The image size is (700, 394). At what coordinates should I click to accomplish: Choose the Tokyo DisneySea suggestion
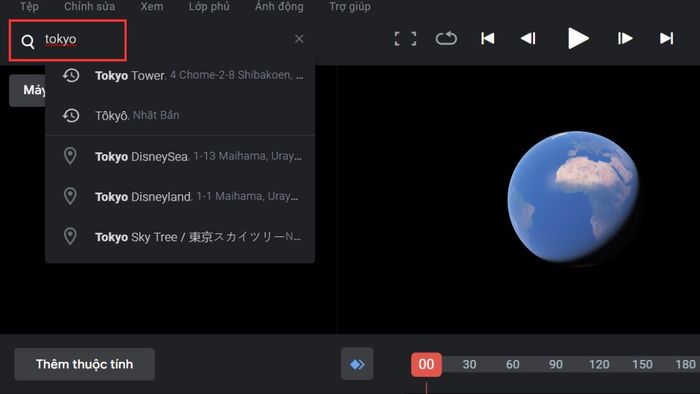point(180,156)
